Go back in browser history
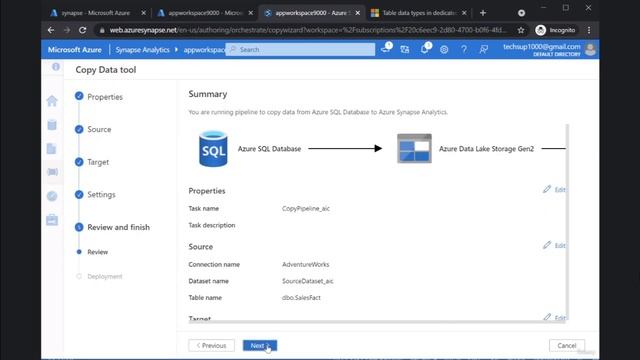Viewport: 640px width, 360px height. [x=51, y=30]
